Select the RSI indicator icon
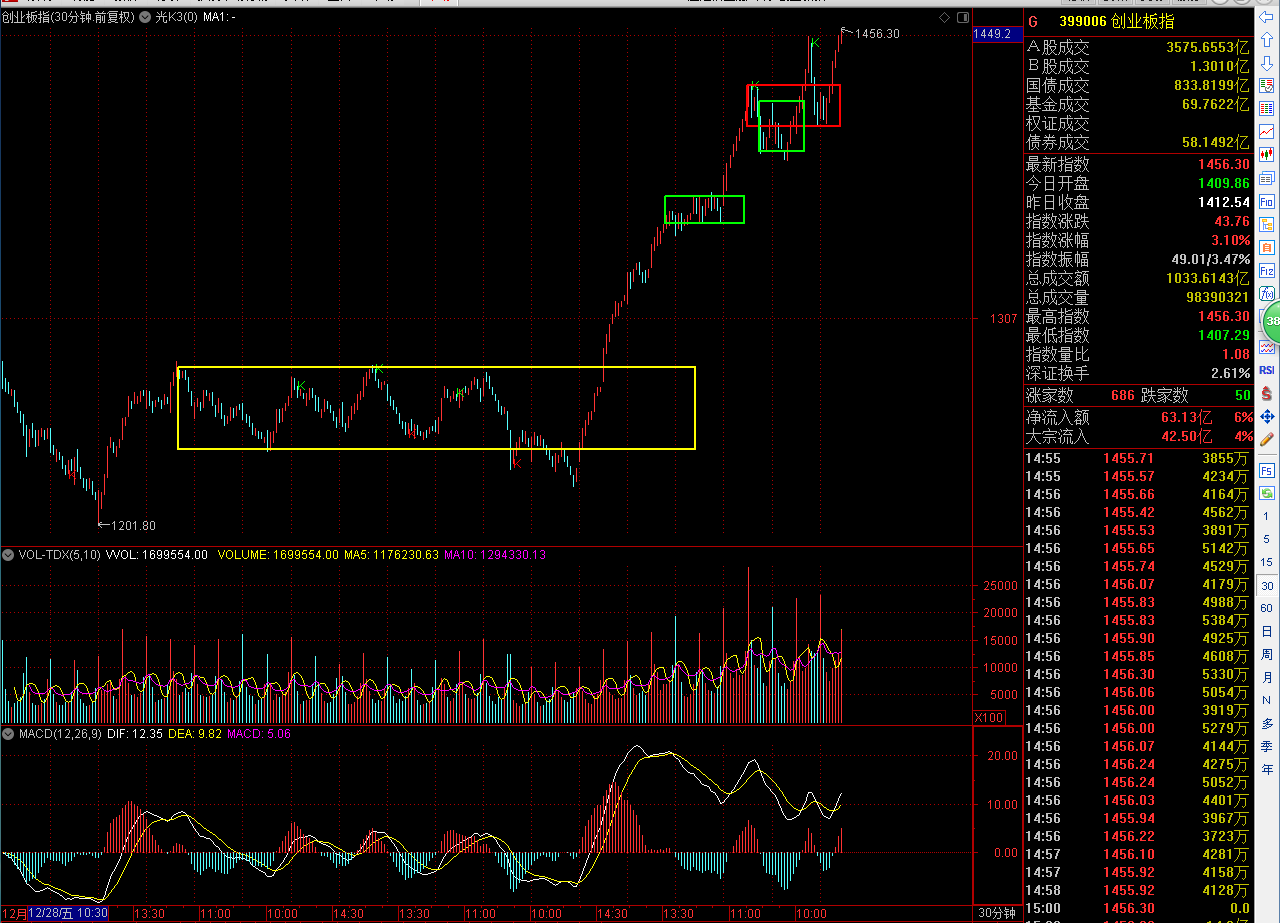Screen dimensions: 1280x923 1267,370
